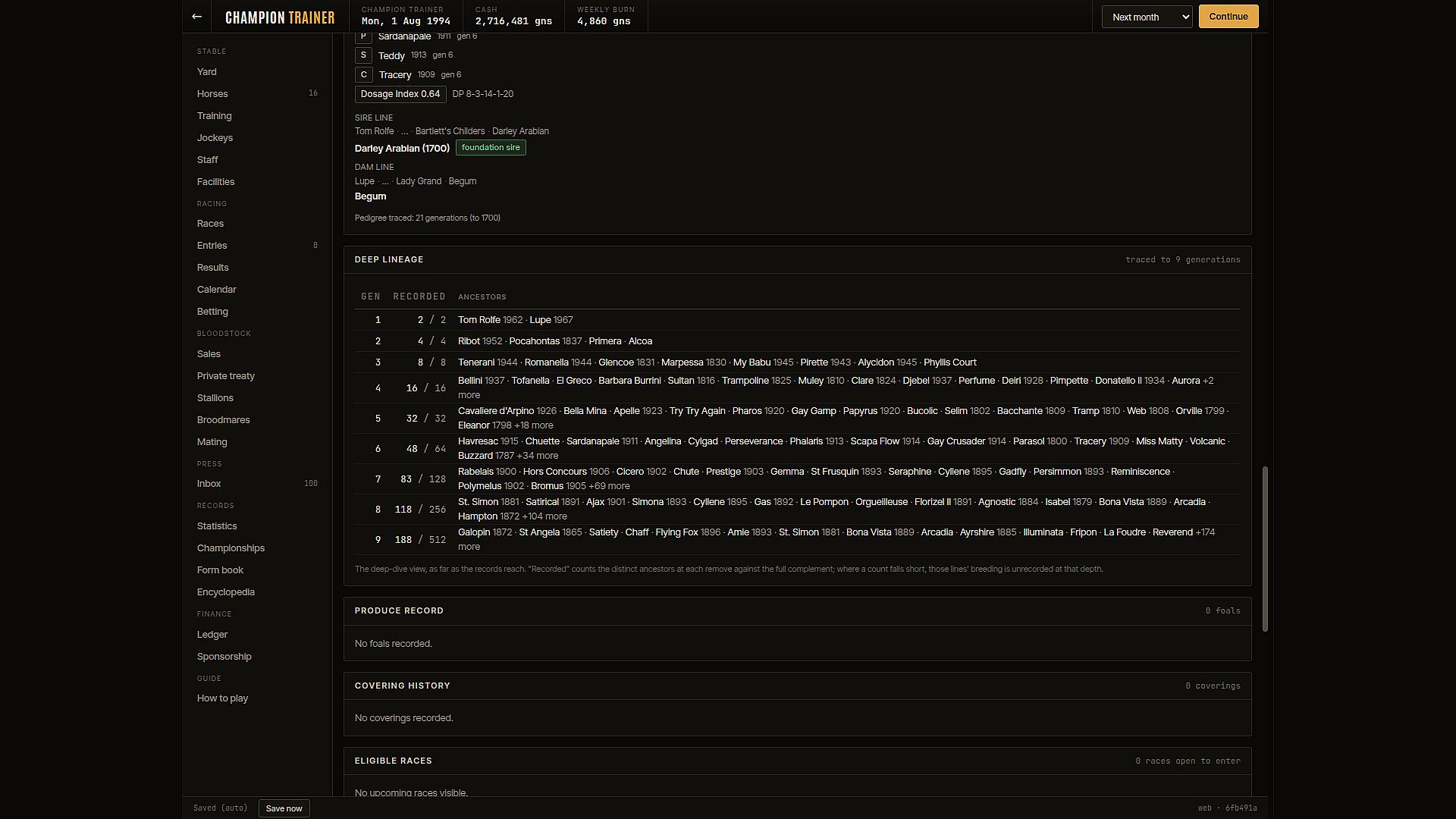The image size is (1456, 819).
Task: Click the Save now button
Action: tap(284, 808)
